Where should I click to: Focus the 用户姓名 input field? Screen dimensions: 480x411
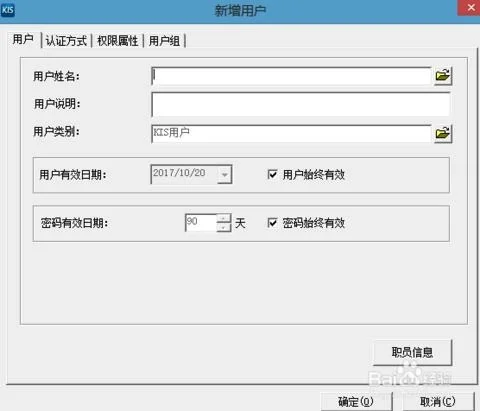click(292, 76)
